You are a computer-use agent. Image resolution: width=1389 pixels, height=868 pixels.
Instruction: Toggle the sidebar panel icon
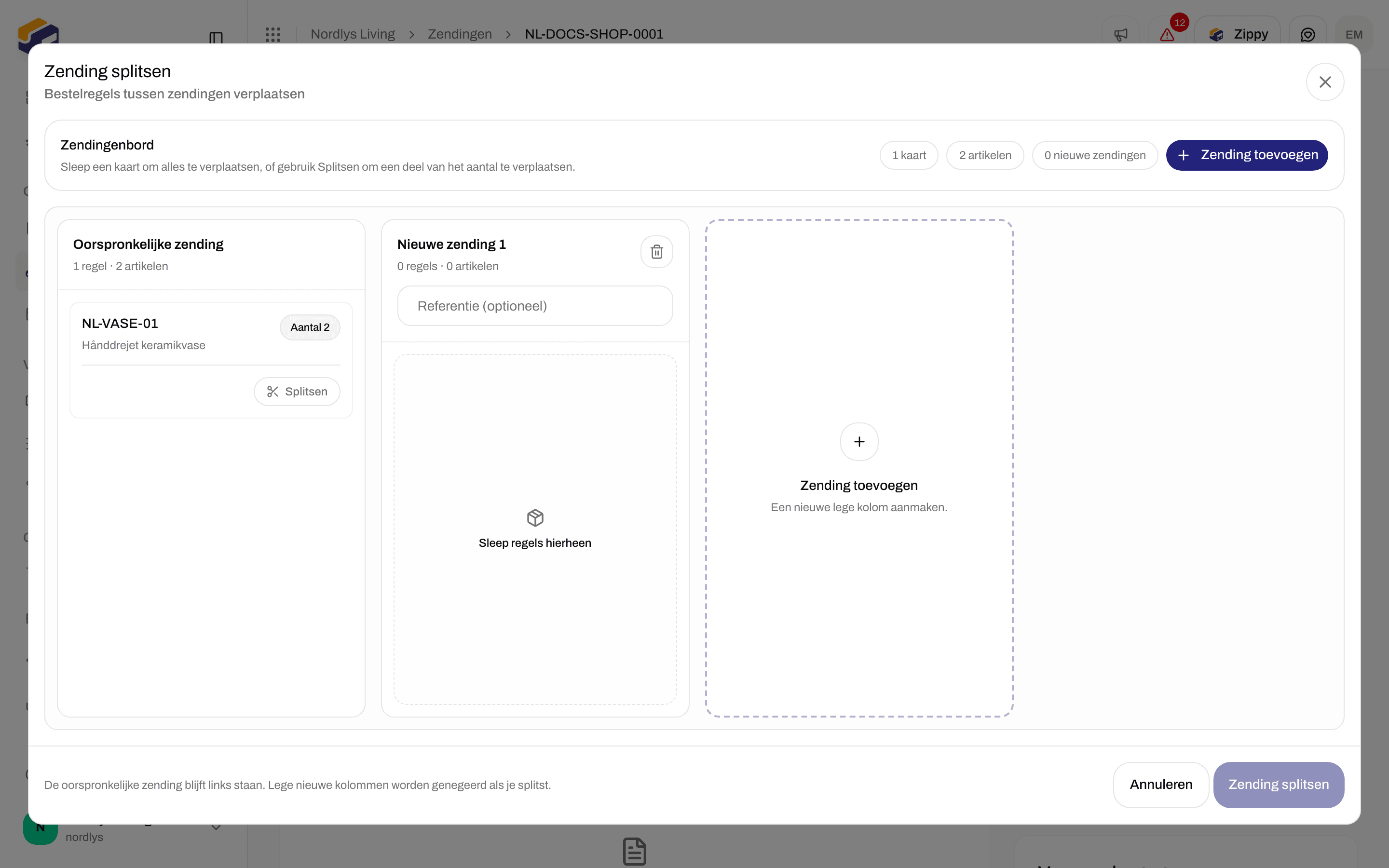coord(216,38)
